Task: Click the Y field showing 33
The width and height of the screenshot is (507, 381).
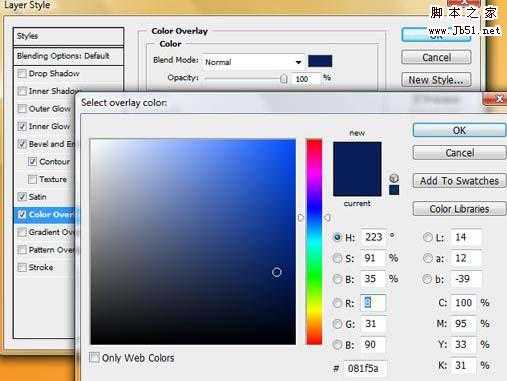Action: click(464, 344)
